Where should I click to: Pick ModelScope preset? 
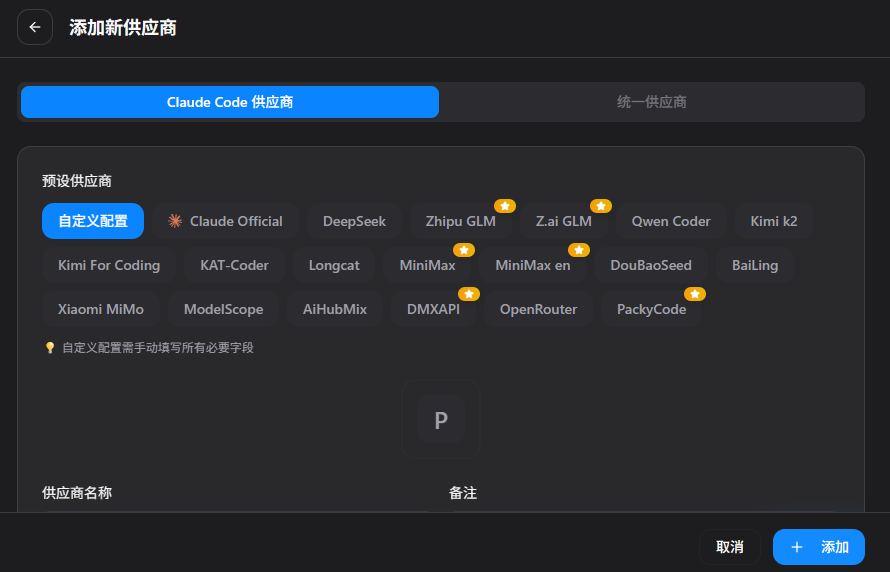pos(223,309)
